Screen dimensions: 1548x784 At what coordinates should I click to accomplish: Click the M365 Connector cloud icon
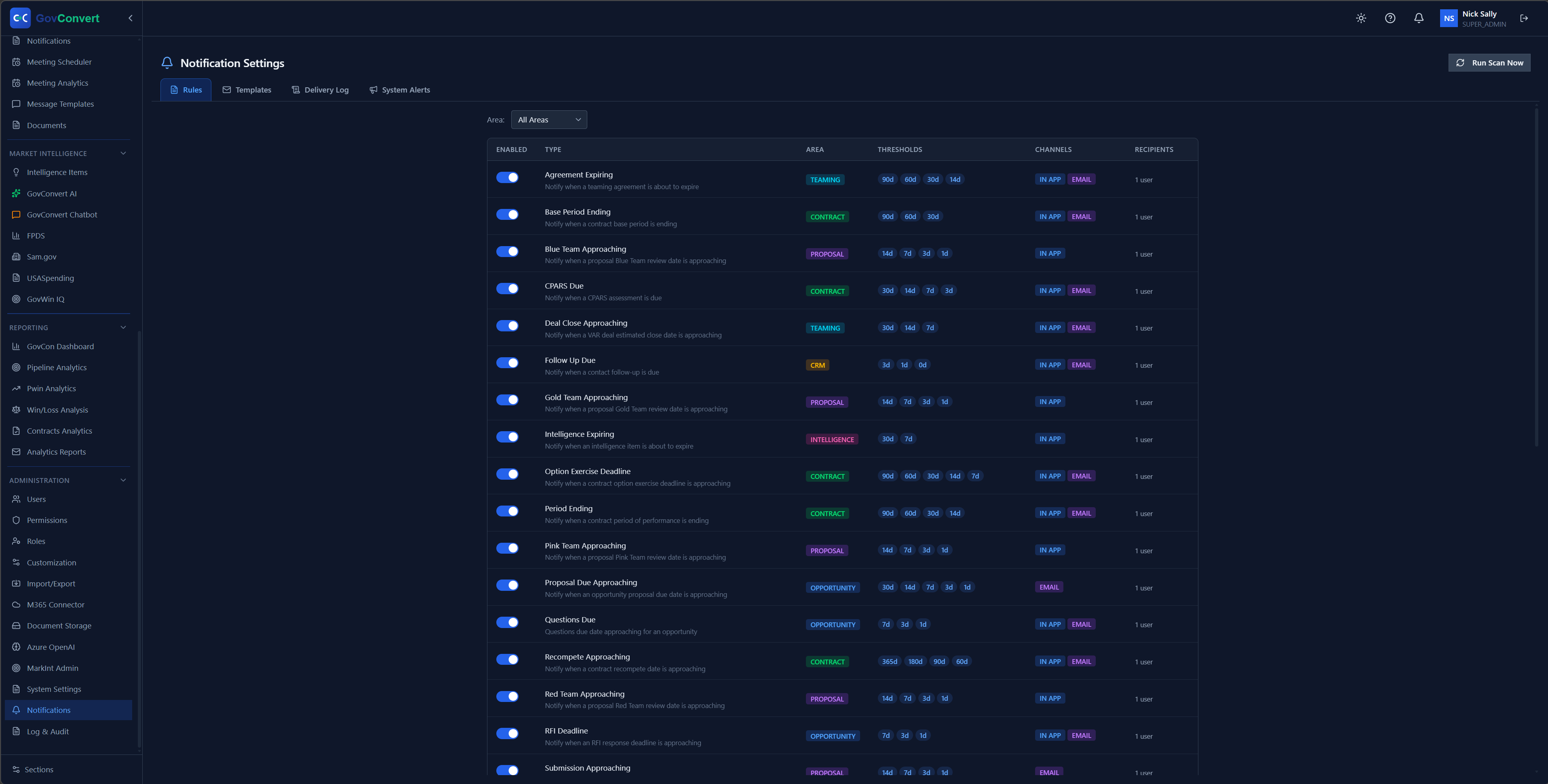click(16, 605)
